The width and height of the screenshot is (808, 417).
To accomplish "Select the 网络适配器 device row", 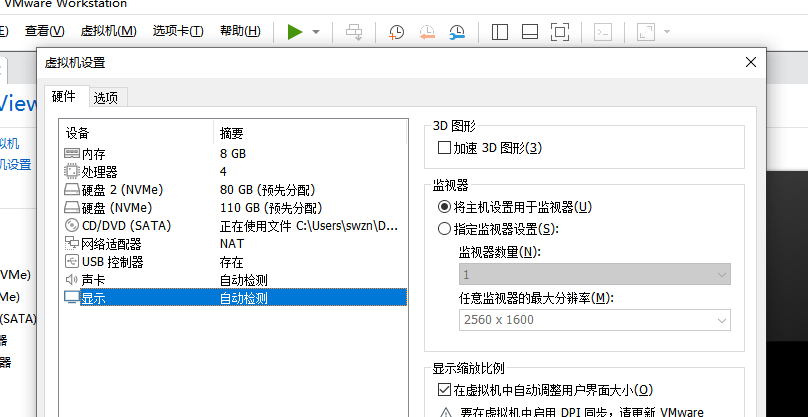I will [x=234, y=244].
